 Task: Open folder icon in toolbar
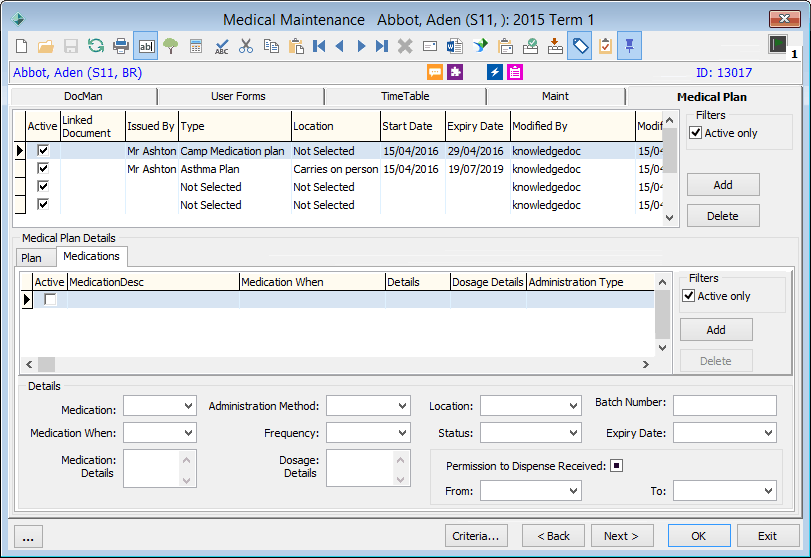point(46,46)
